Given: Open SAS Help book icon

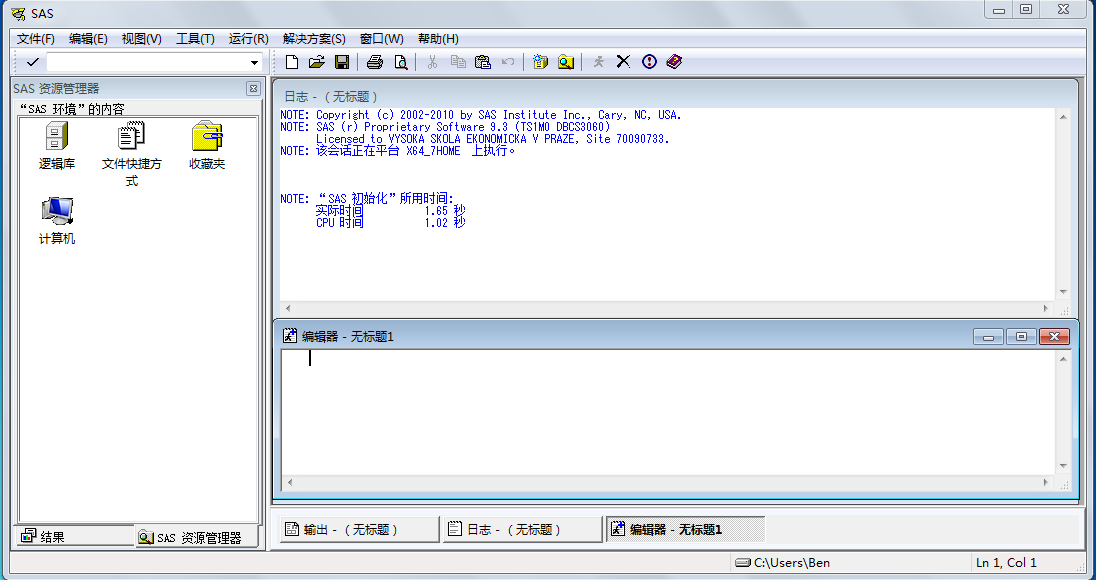Looking at the screenshot, I should coord(674,62).
